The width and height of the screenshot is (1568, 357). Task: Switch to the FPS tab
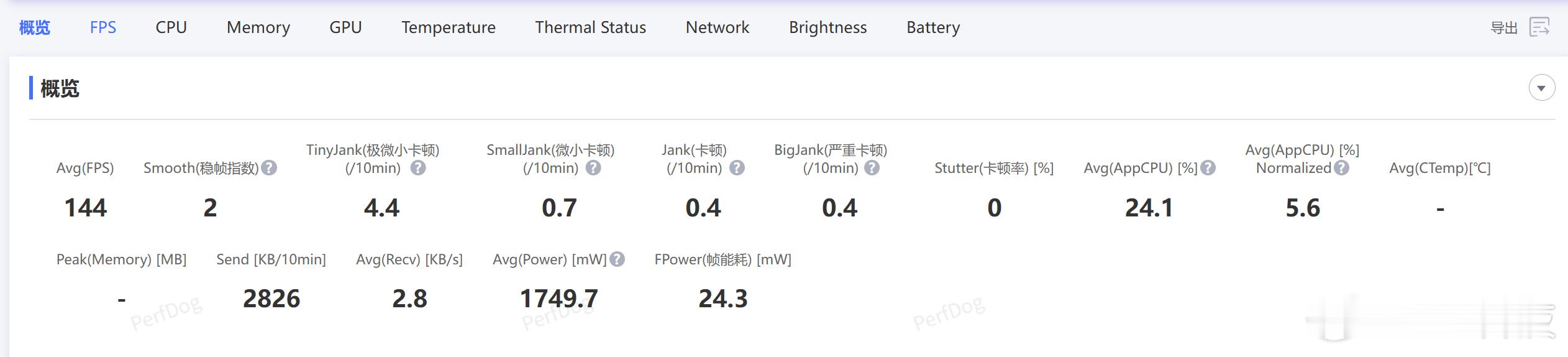[103, 27]
